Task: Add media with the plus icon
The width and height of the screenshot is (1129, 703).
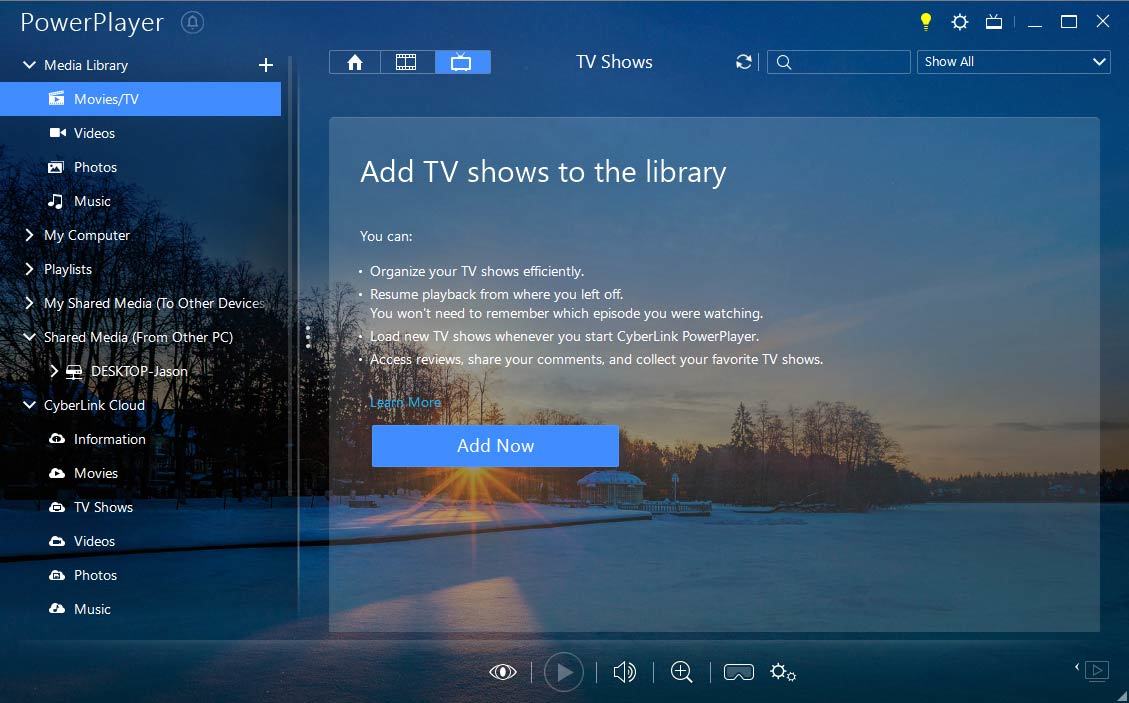Action: click(266, 65)
